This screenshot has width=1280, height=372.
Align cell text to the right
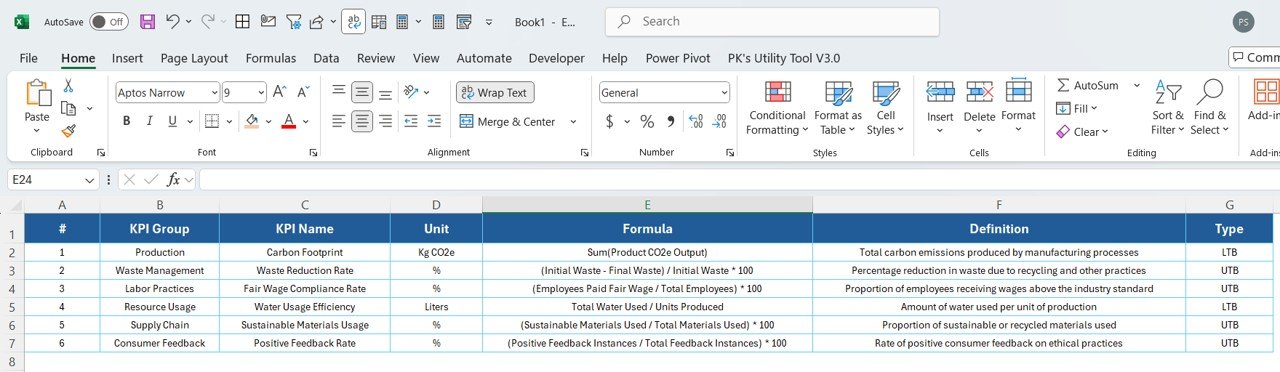tap(384, 121)
